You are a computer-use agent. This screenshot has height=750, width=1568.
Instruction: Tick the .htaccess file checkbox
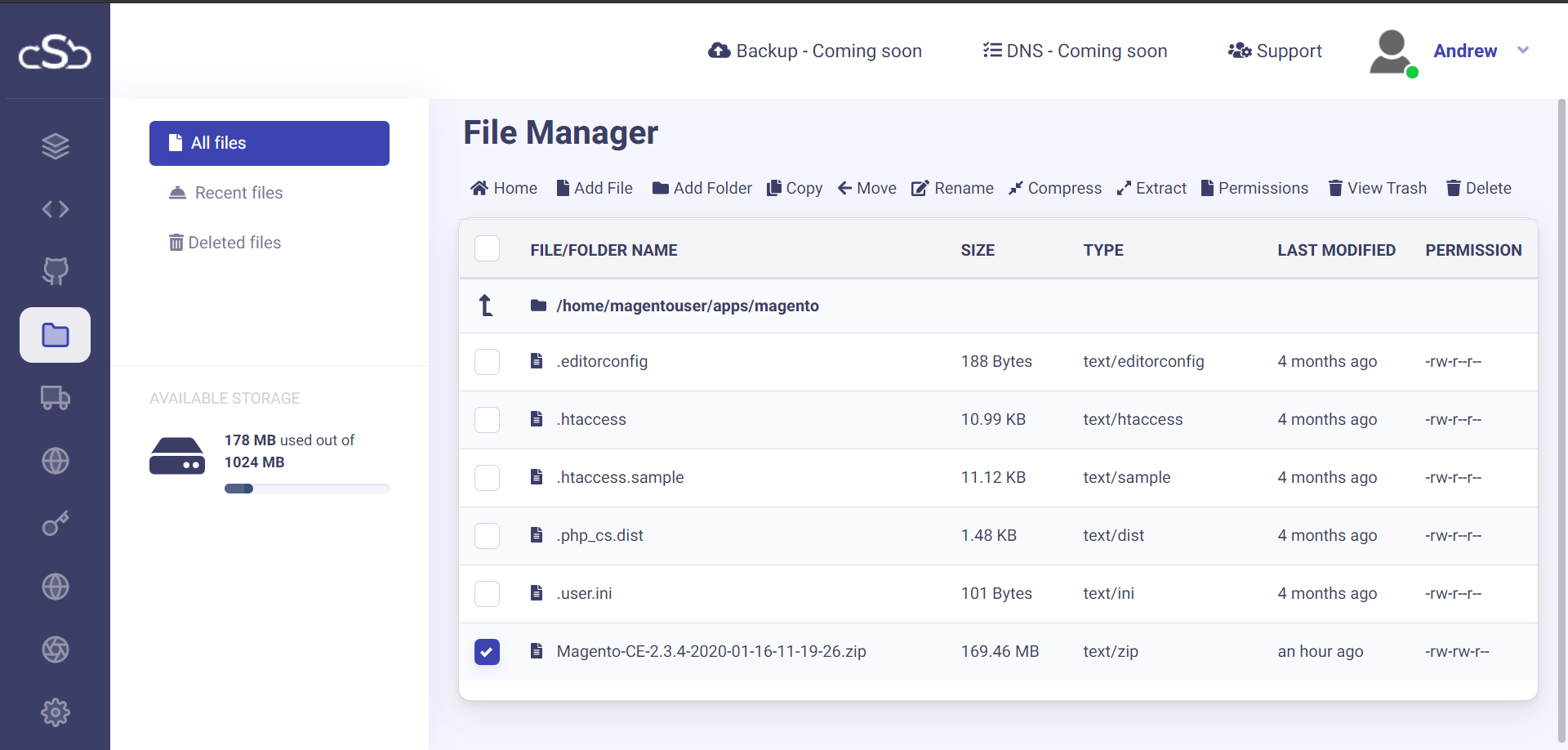487,420
